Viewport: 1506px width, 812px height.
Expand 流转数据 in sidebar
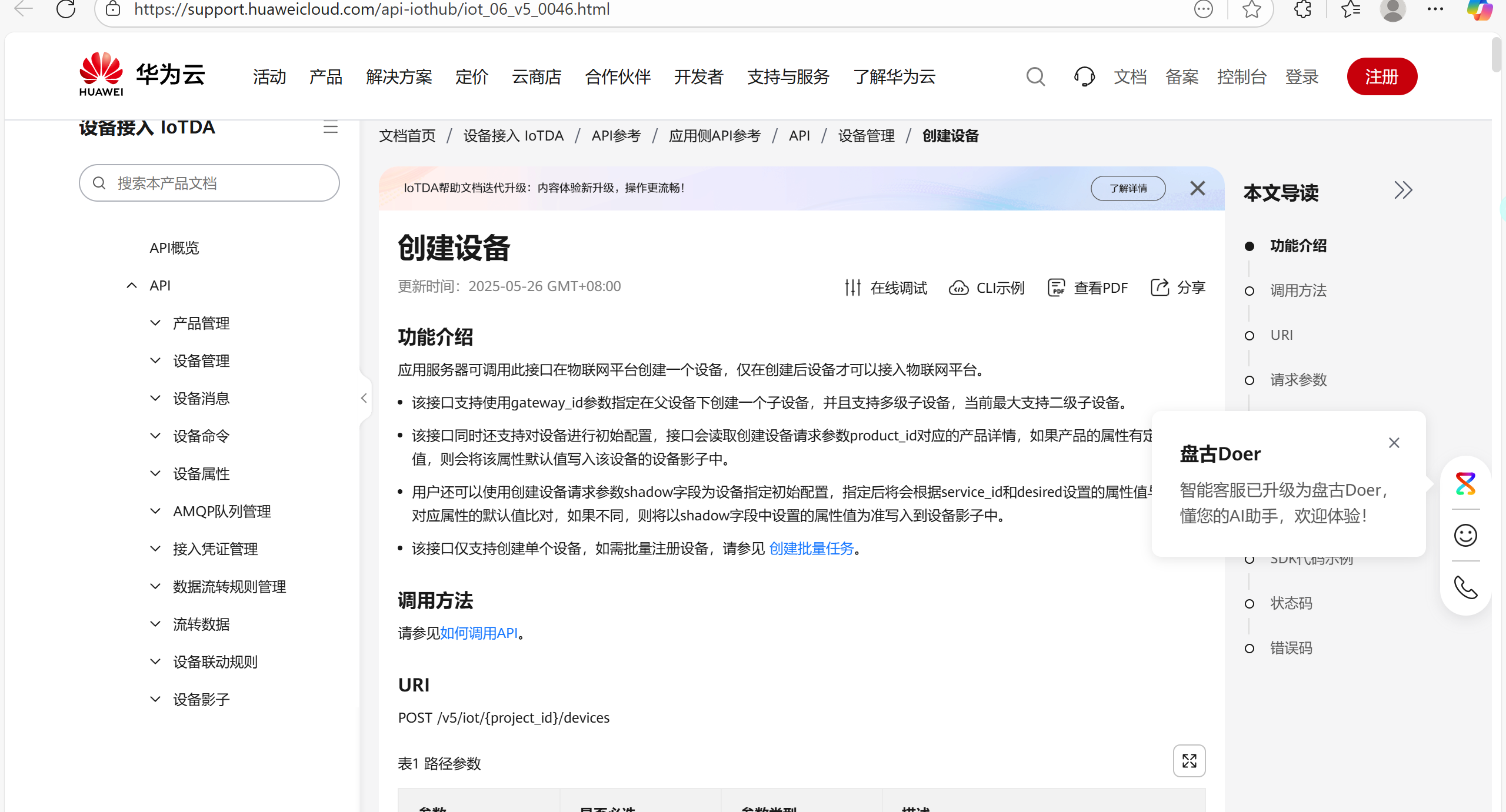155,624
